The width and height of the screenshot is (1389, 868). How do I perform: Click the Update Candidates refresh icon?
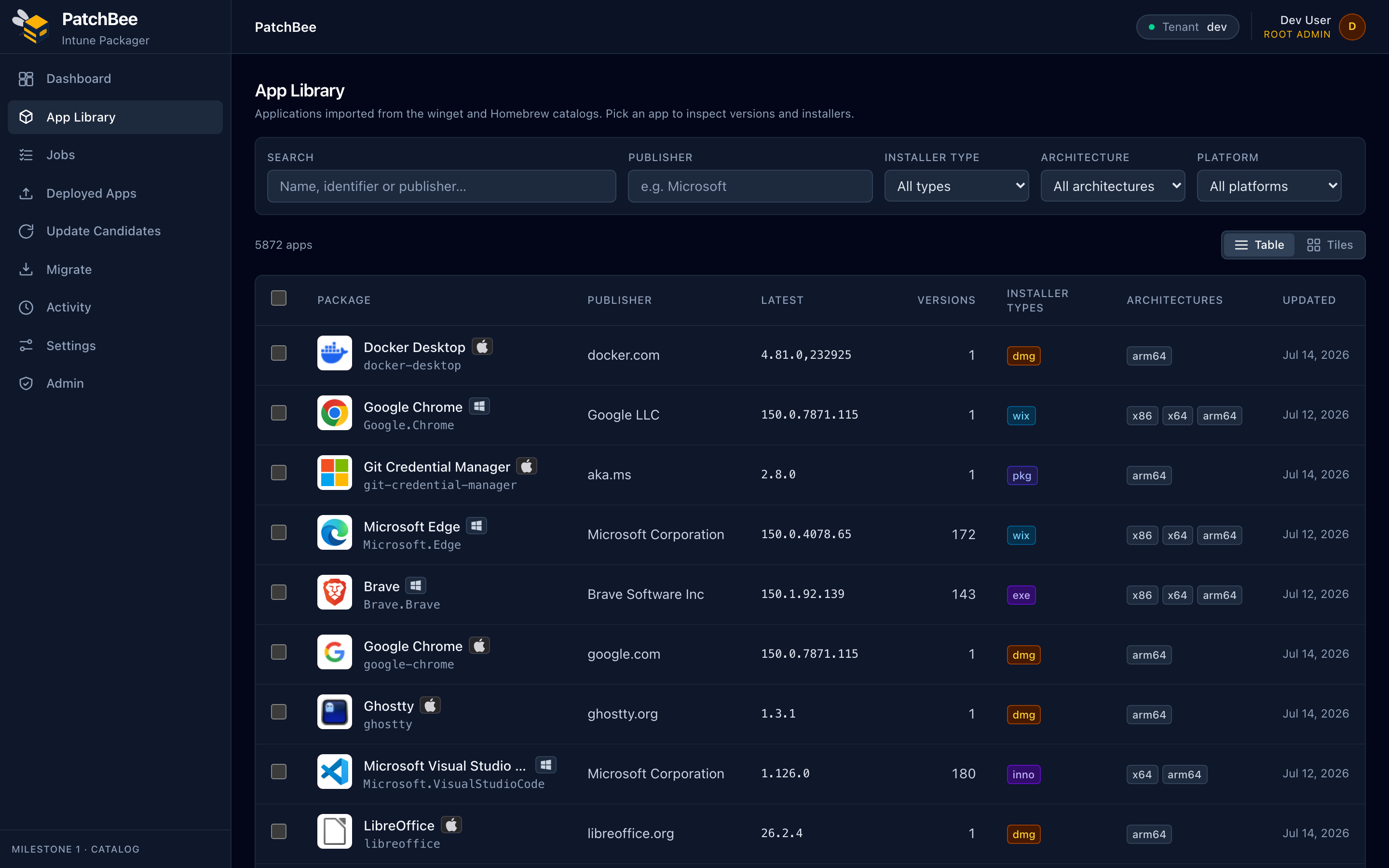pyautogui.click(x=26, y=231)
